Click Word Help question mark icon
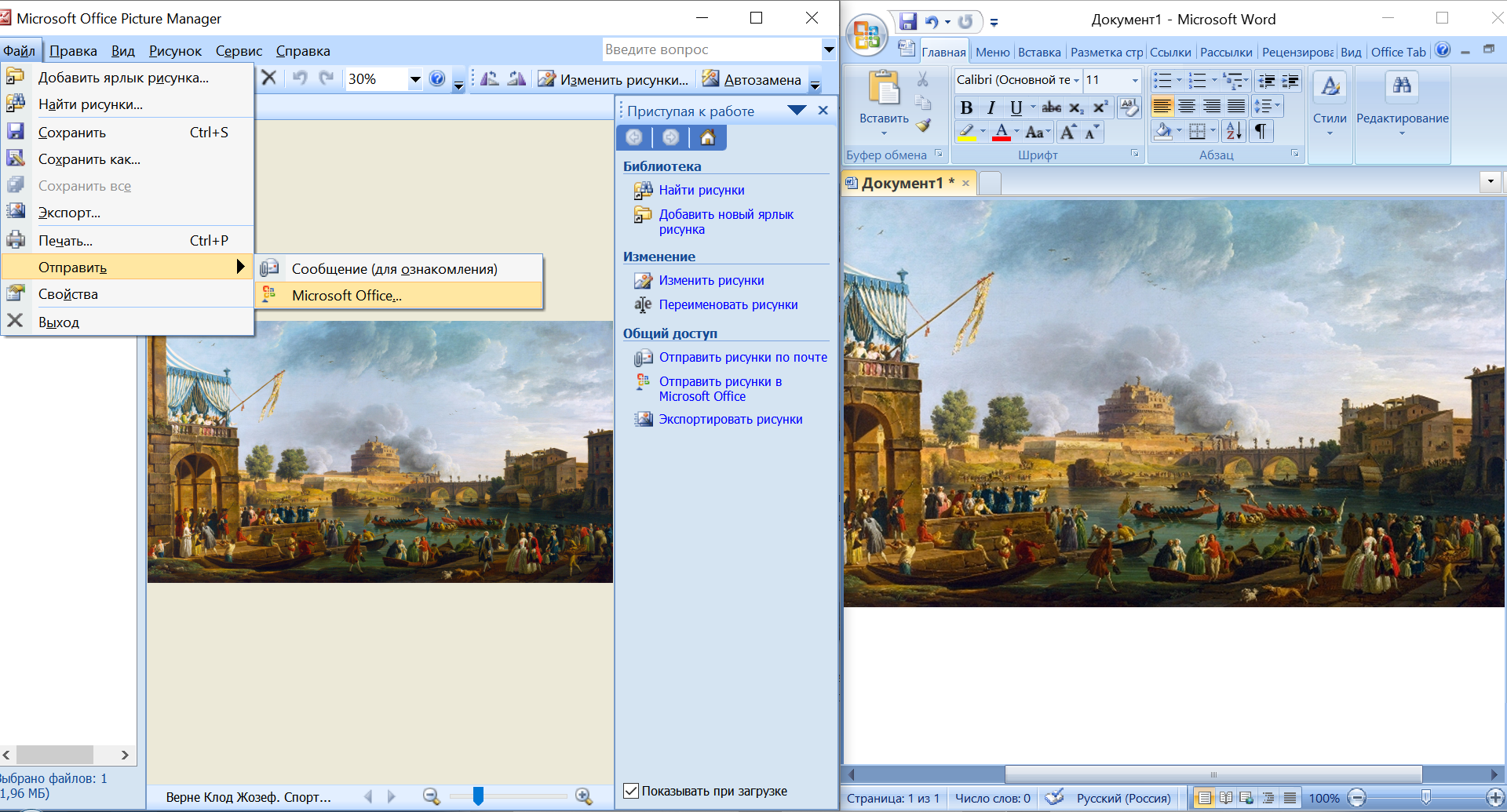The image size is (1507, 812). pyautogui.click(x=1443, y=50)
